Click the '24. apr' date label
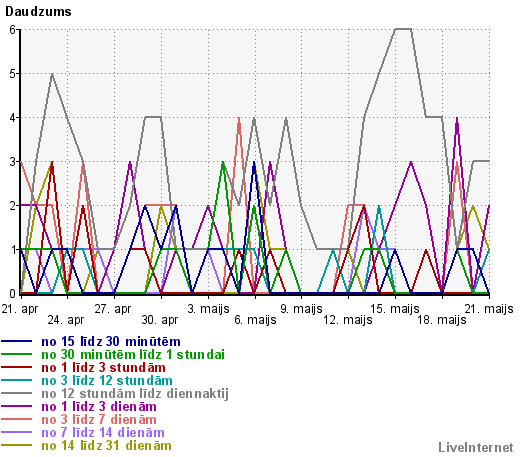Screen dimensions: 520x457 [x=66, y=320]
